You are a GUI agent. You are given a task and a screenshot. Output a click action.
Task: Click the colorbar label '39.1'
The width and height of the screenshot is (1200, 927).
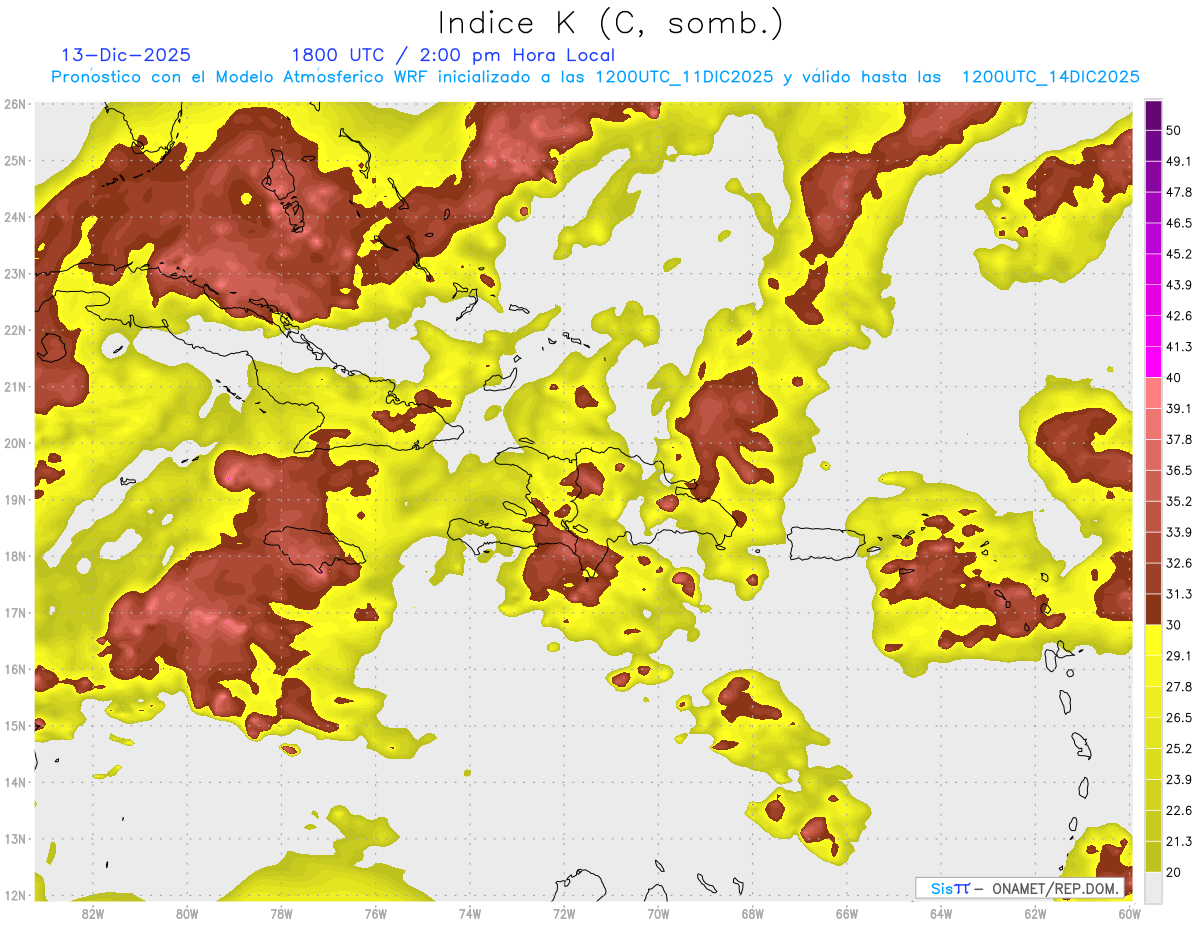coord(1179,408)
